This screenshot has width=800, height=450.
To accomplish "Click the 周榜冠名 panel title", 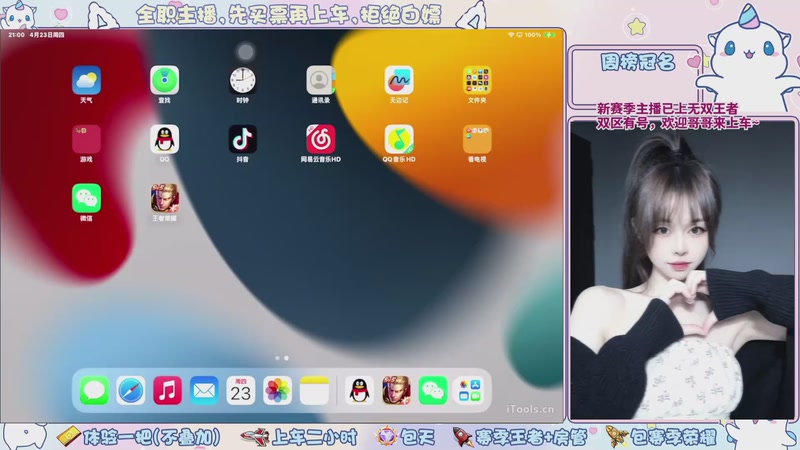I will pyautogui.click(x=638, y=62).
